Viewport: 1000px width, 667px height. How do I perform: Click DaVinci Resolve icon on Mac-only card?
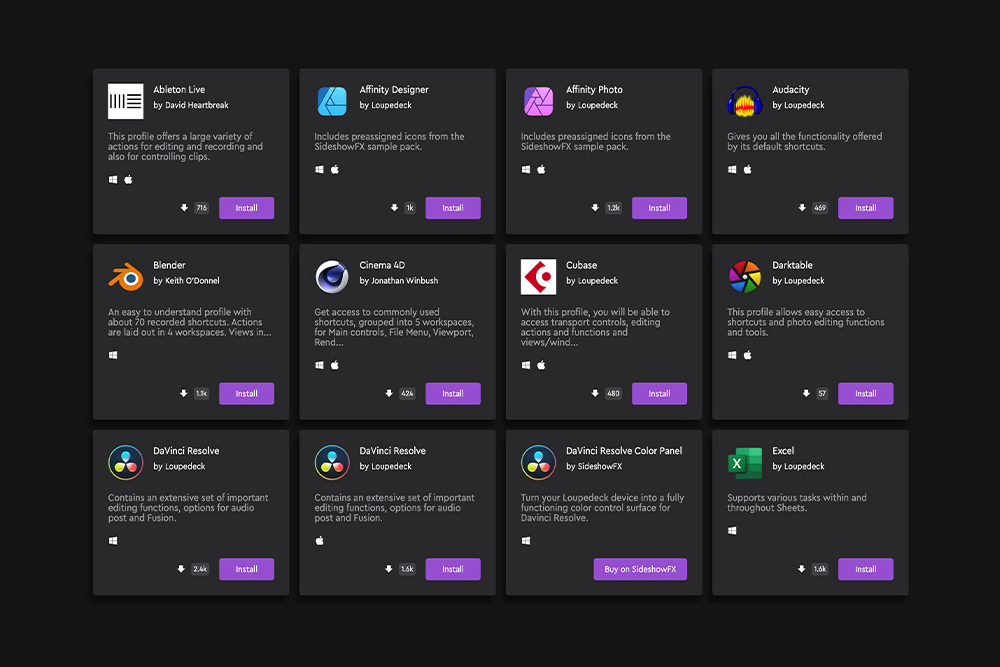point(332,462)
